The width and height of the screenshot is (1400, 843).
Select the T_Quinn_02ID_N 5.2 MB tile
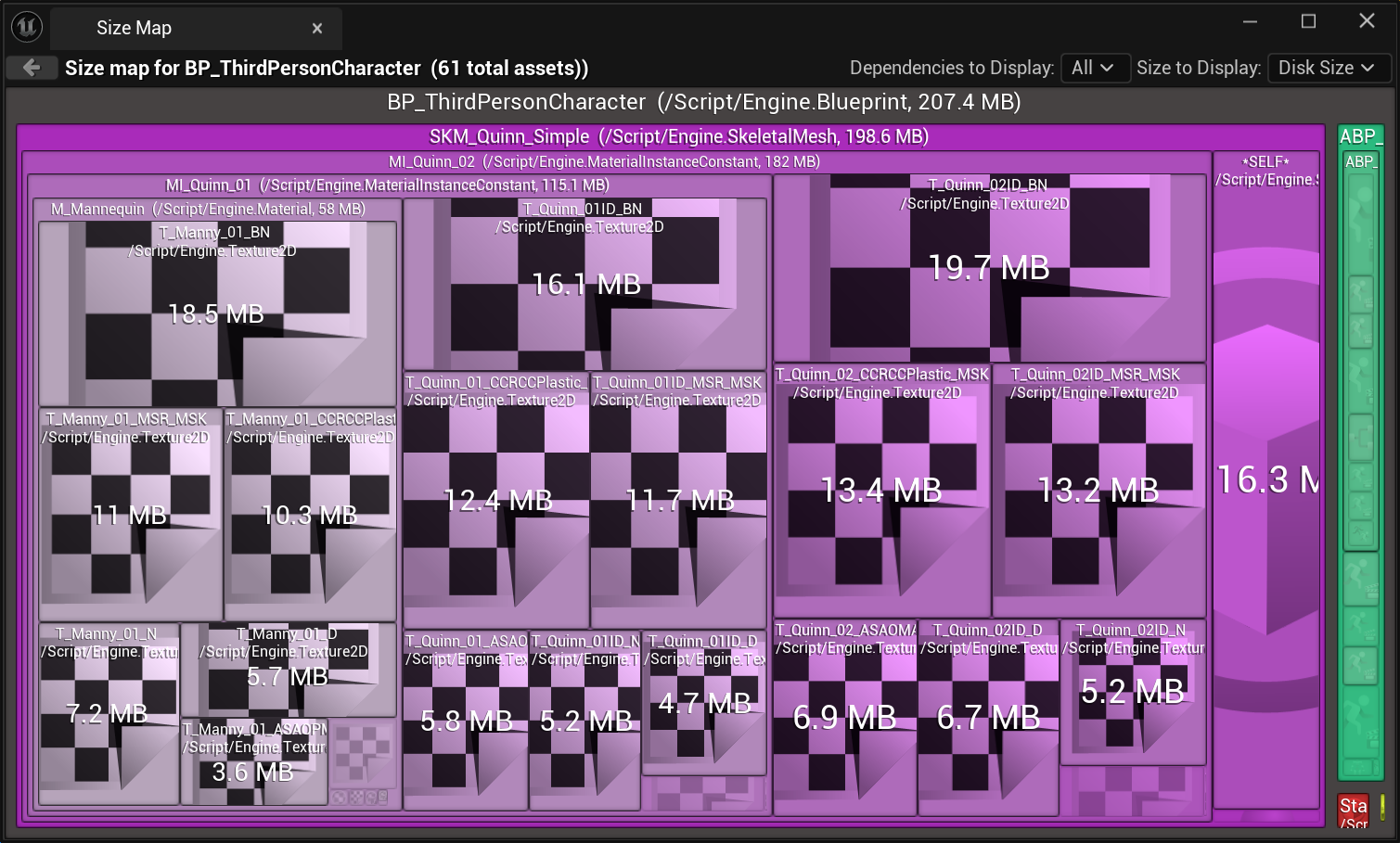point(1132,692)
